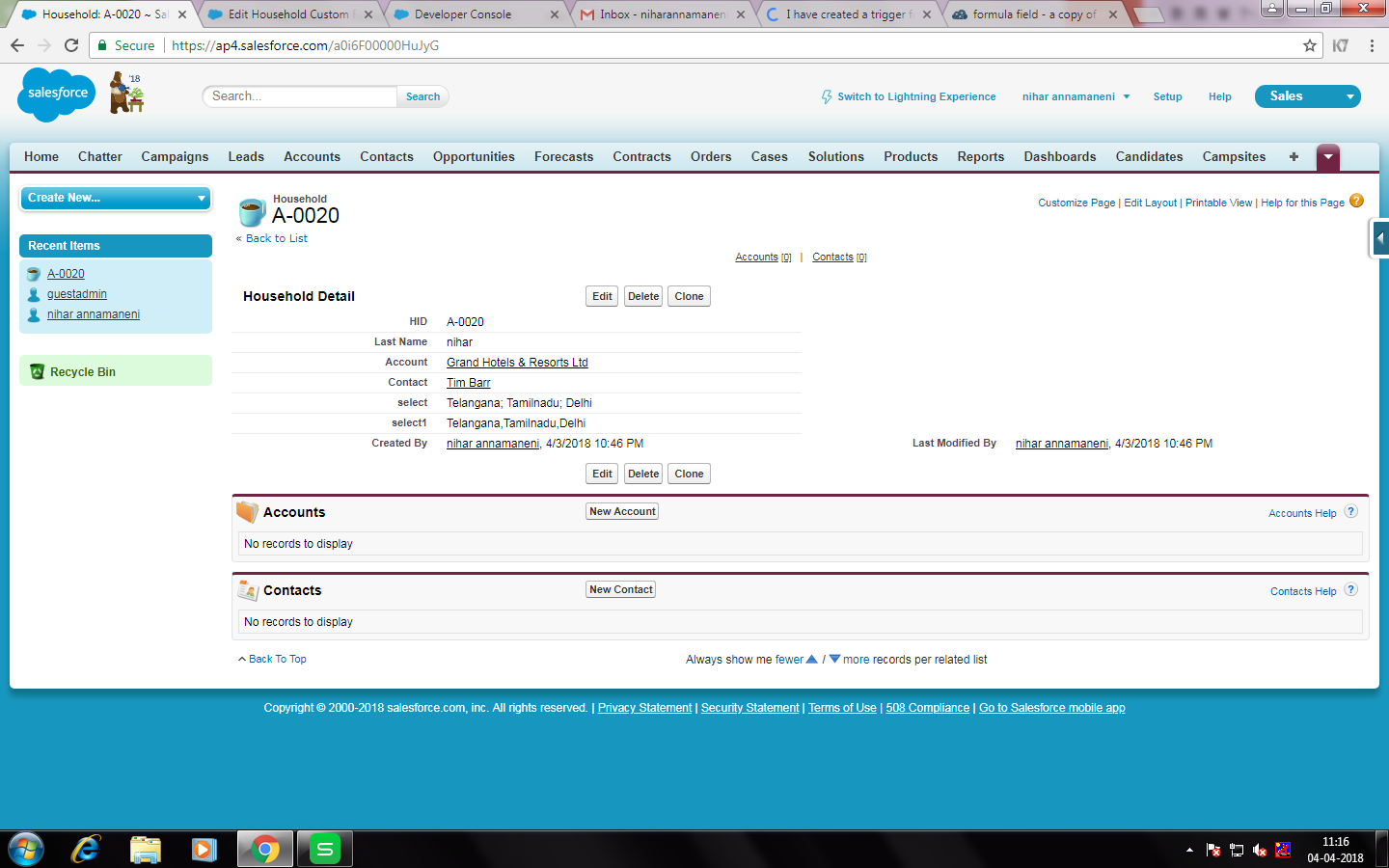Click the Back To Top link

click(277, 659)
